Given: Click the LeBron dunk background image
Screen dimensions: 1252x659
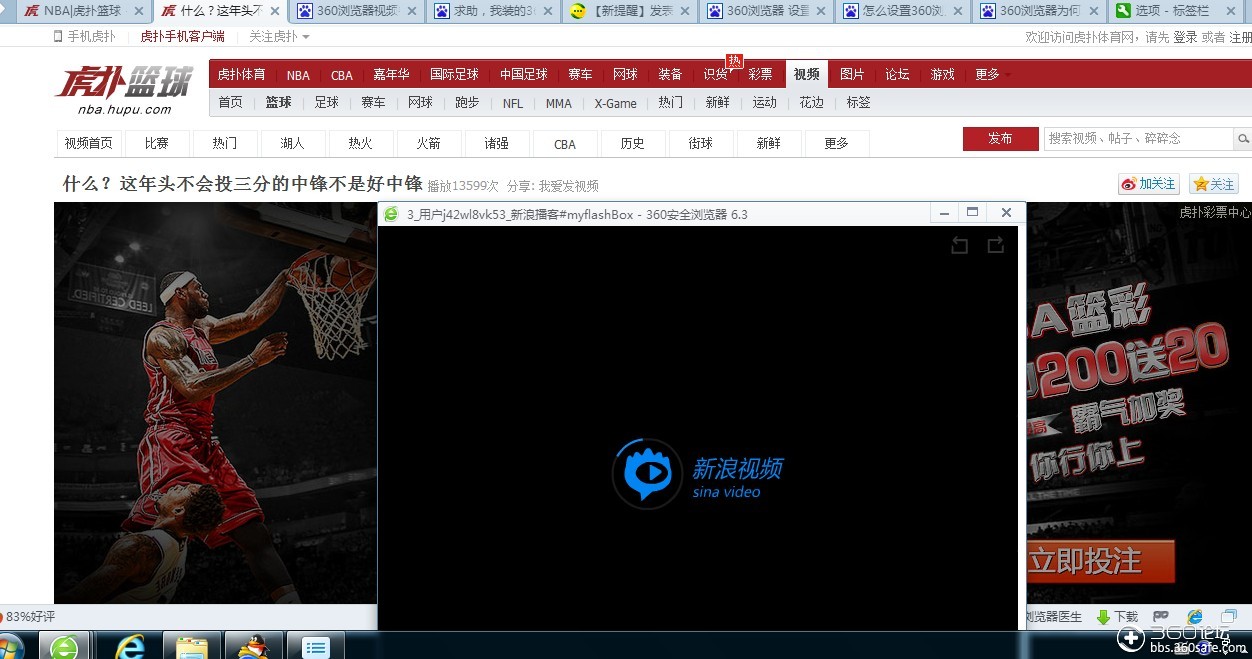Looking at the screenshot, I should pos(215,402).
